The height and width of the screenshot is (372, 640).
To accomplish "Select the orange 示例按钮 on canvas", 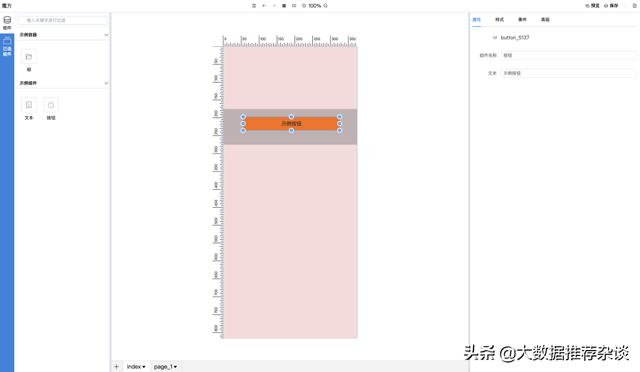I will (x=291, y=123).
